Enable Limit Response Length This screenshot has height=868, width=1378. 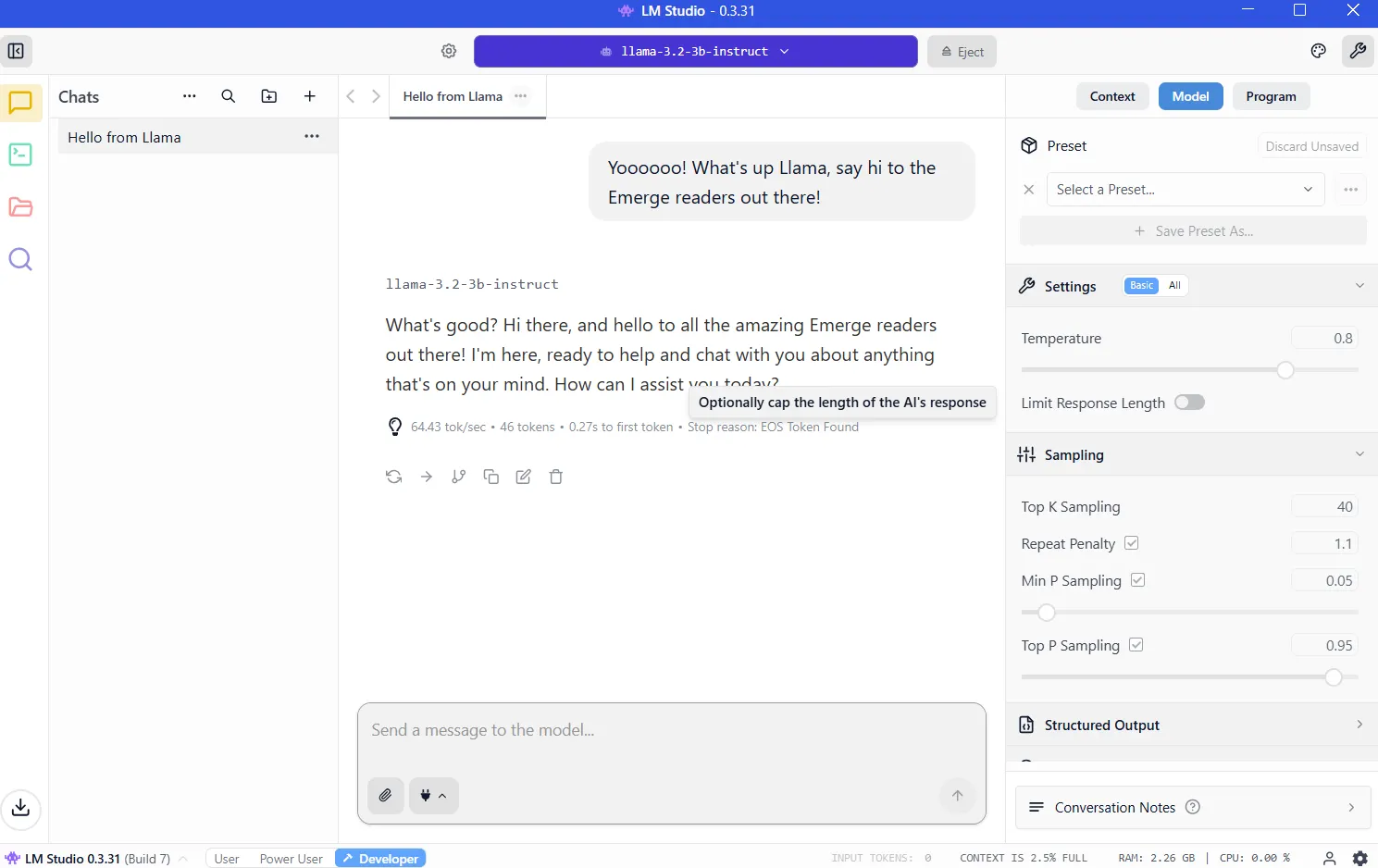coord(1189,402)
